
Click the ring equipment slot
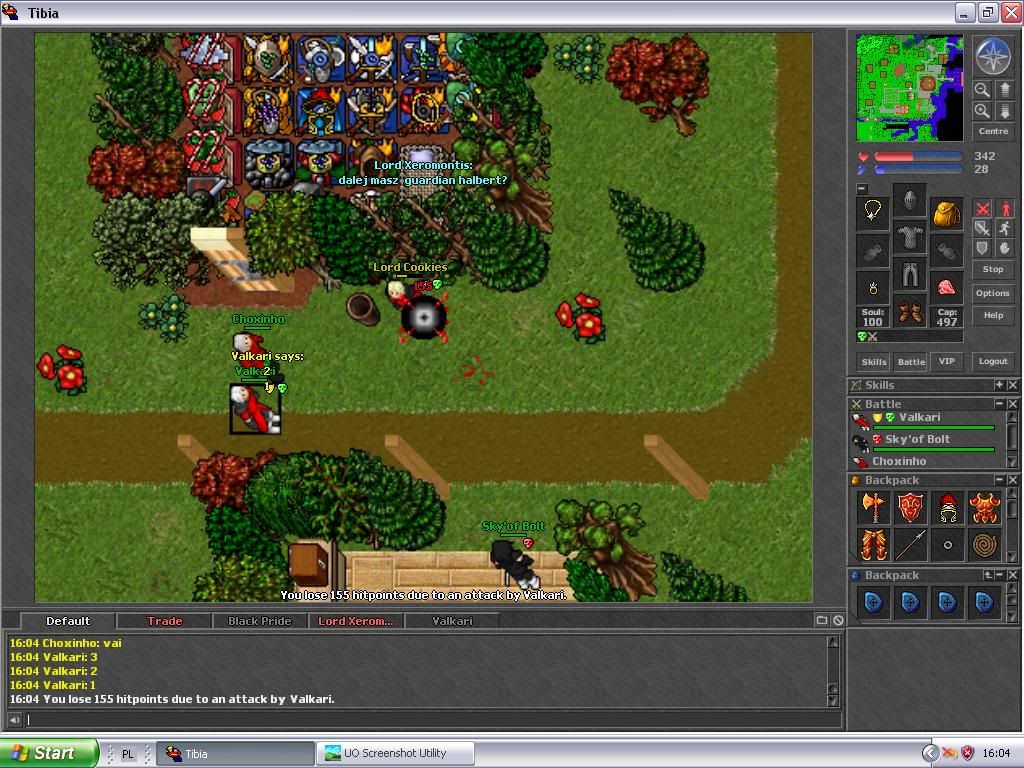pyautogui.click(x=872, y=287)
